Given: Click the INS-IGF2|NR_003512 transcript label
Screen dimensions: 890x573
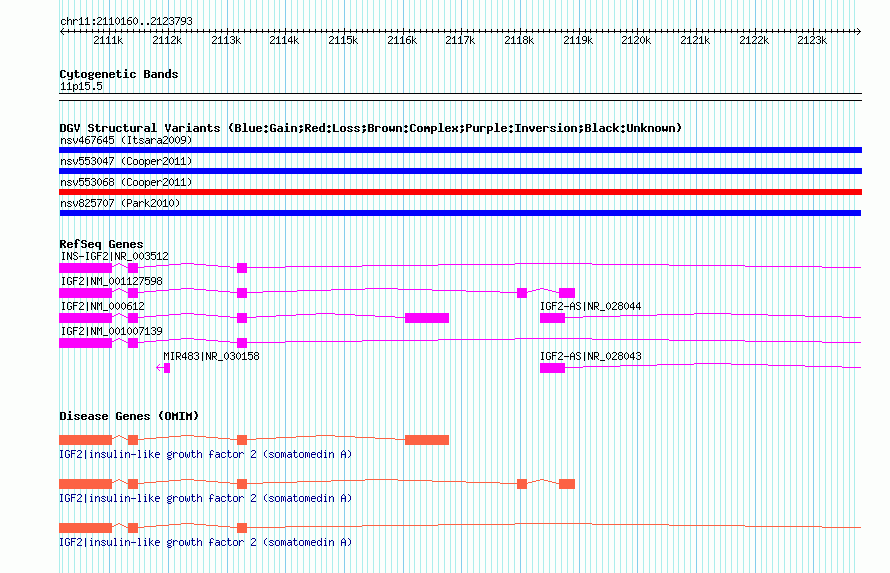Looking at the screenshot, I should click(x=115, y=256).
